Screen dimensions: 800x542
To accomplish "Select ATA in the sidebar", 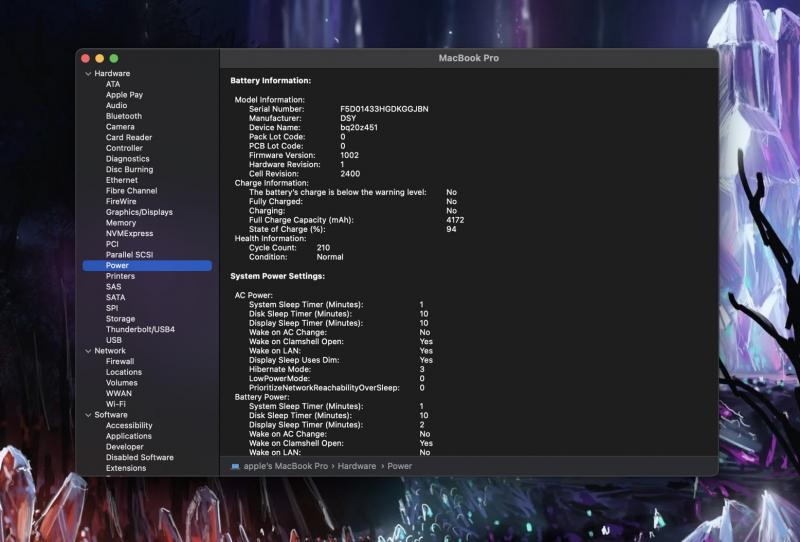I will pos(113,84).
